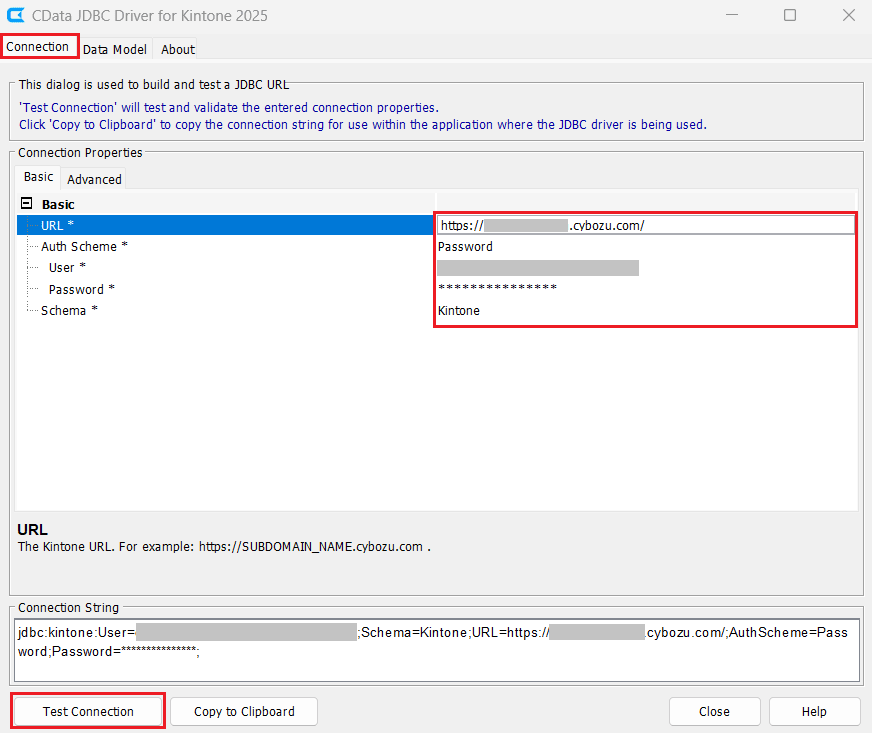Switch to the Data Model tab
Image resolution: width=872 pixels, height=733 pixels.
point(114,48)
